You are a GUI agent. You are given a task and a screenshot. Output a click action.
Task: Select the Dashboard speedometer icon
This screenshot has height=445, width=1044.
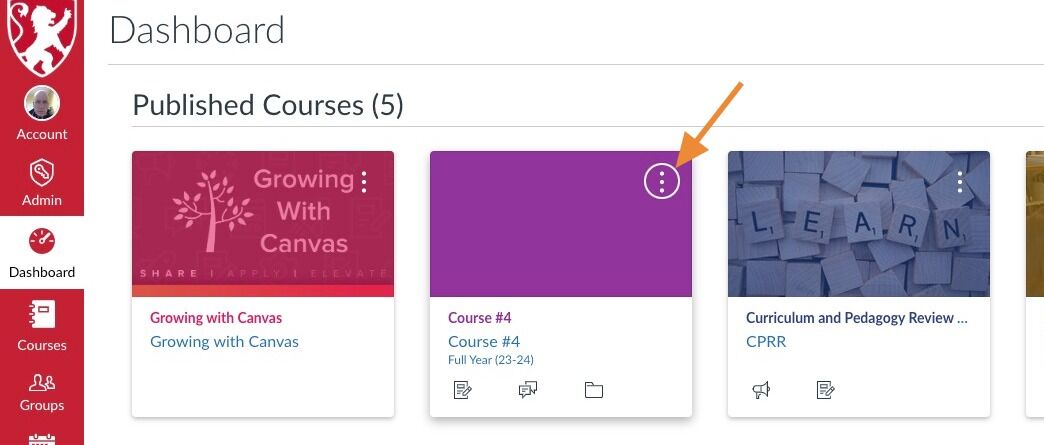pyautogui.click(x=42, y=241)
